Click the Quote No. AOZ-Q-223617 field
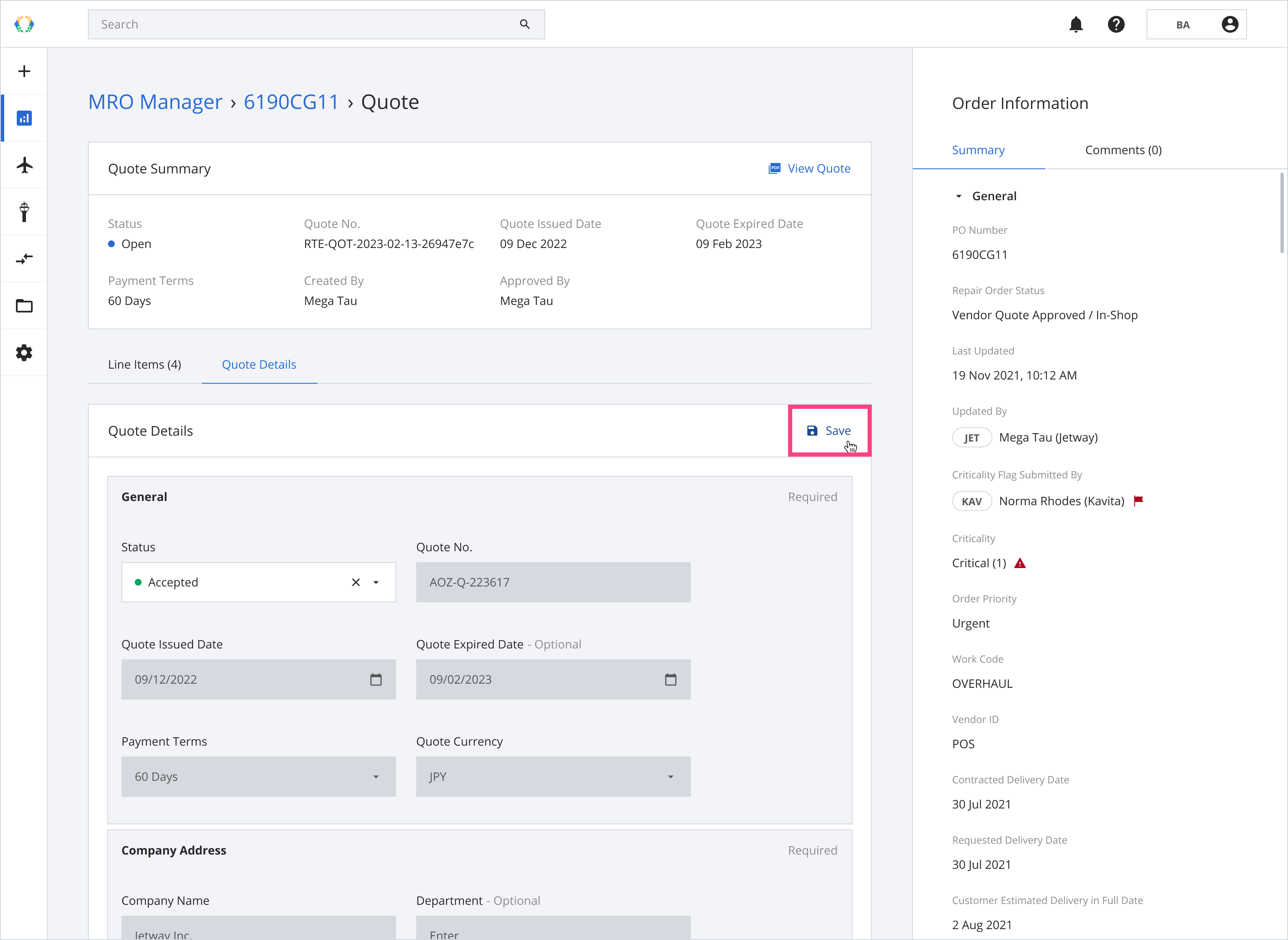Image resolution: width=1288 pixels, height=940 pixels. [553, 582]
